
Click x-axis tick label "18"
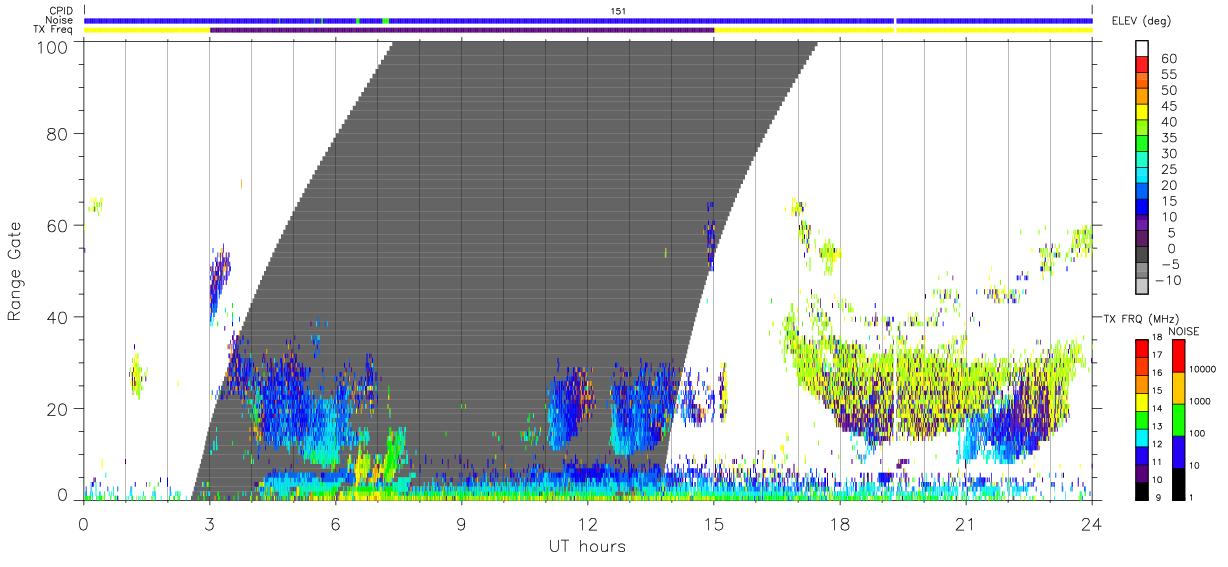(x=839, y=524)
